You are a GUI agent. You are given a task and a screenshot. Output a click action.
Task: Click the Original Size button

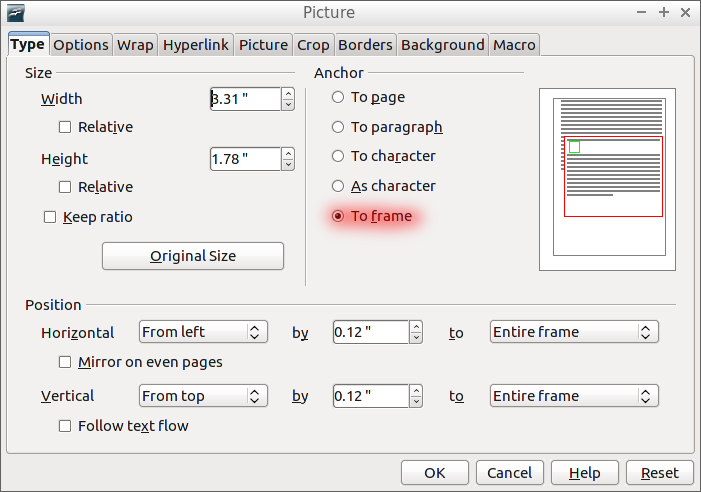(193, 256)
